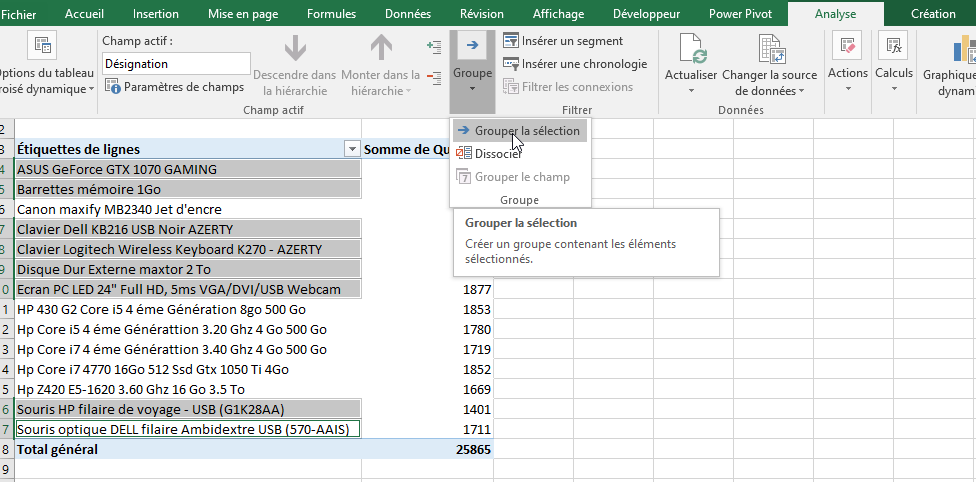Viewport: 976px width, 482px height.
Task: Select the HP 430 G2 Core i5 cell
Action: coord(188,310)
